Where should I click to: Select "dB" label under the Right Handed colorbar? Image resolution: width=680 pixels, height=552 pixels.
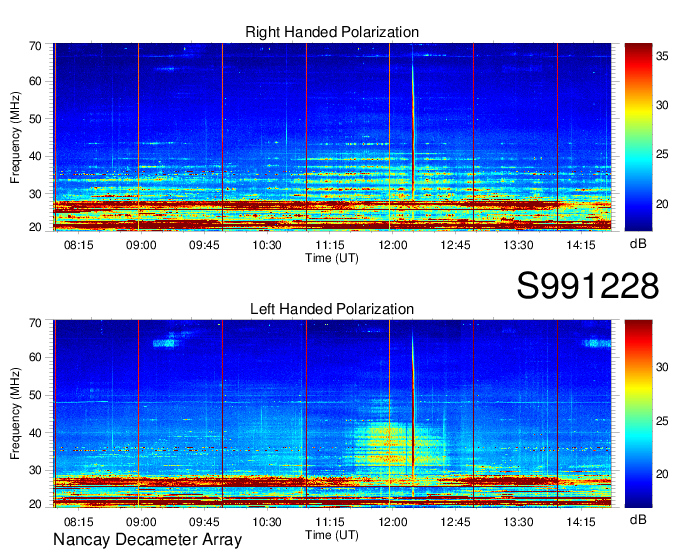[638, 244]
